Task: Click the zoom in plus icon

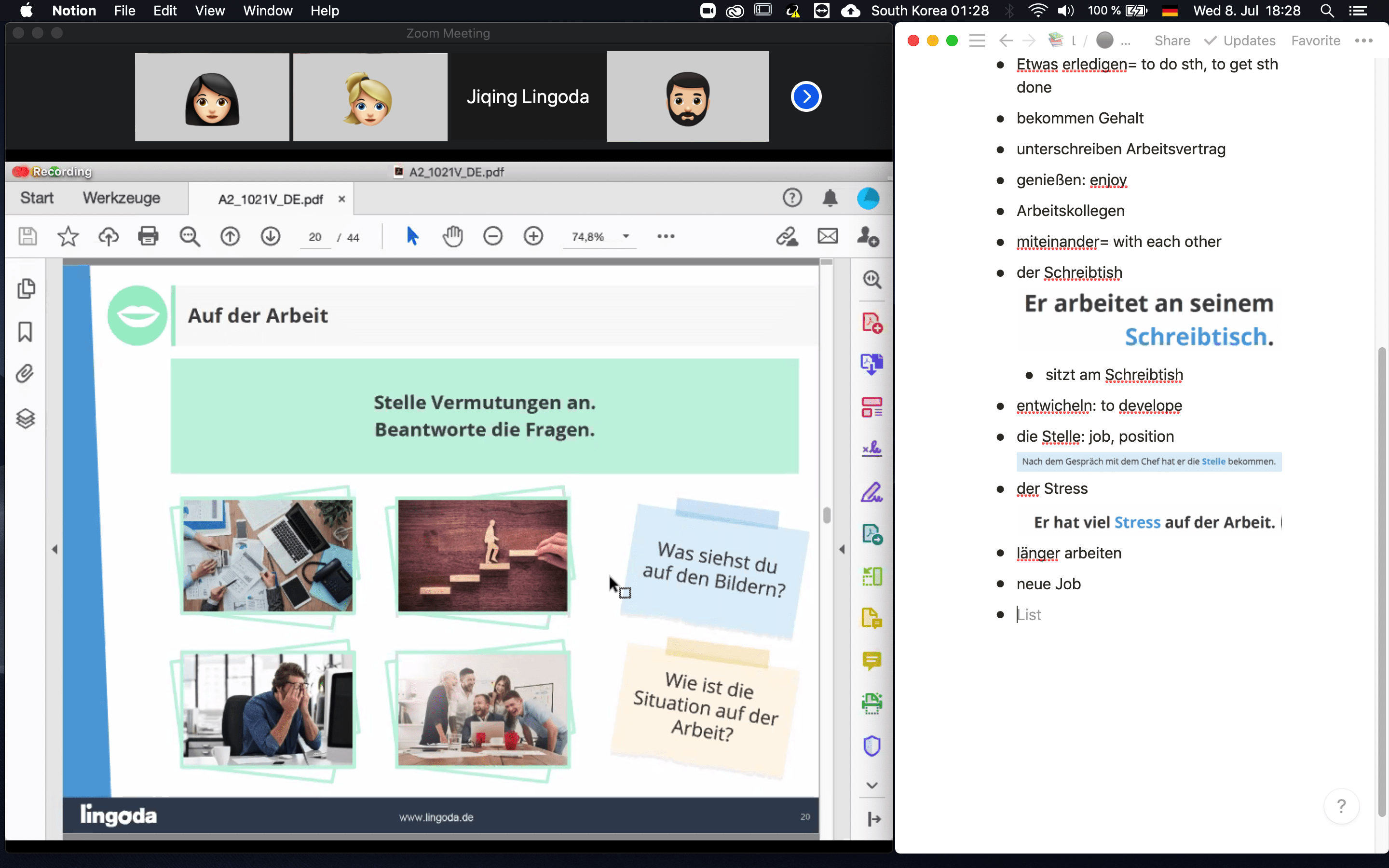Action: point(533,236)
